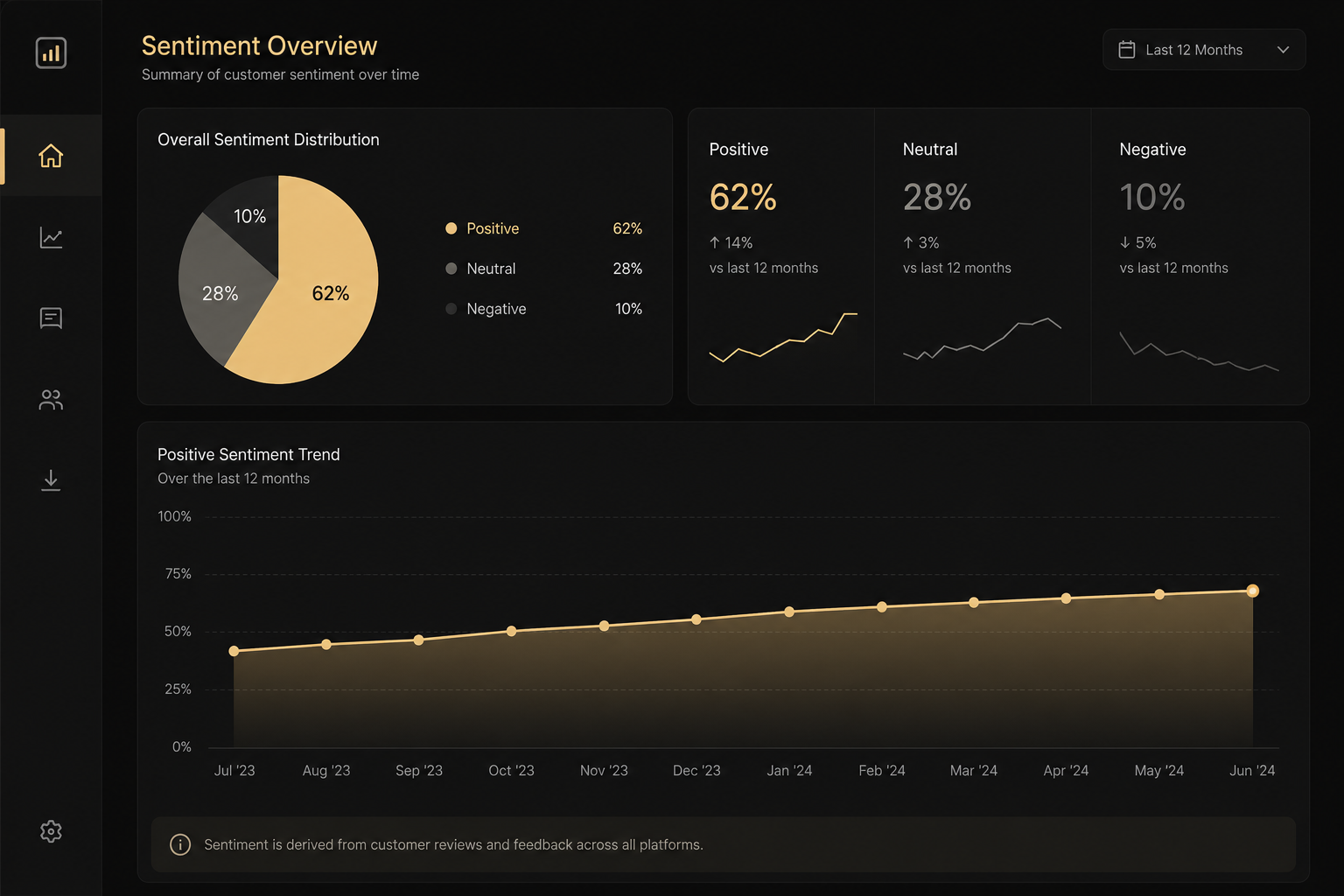Click the download export icon in sidebar

(x=51, y=480)
